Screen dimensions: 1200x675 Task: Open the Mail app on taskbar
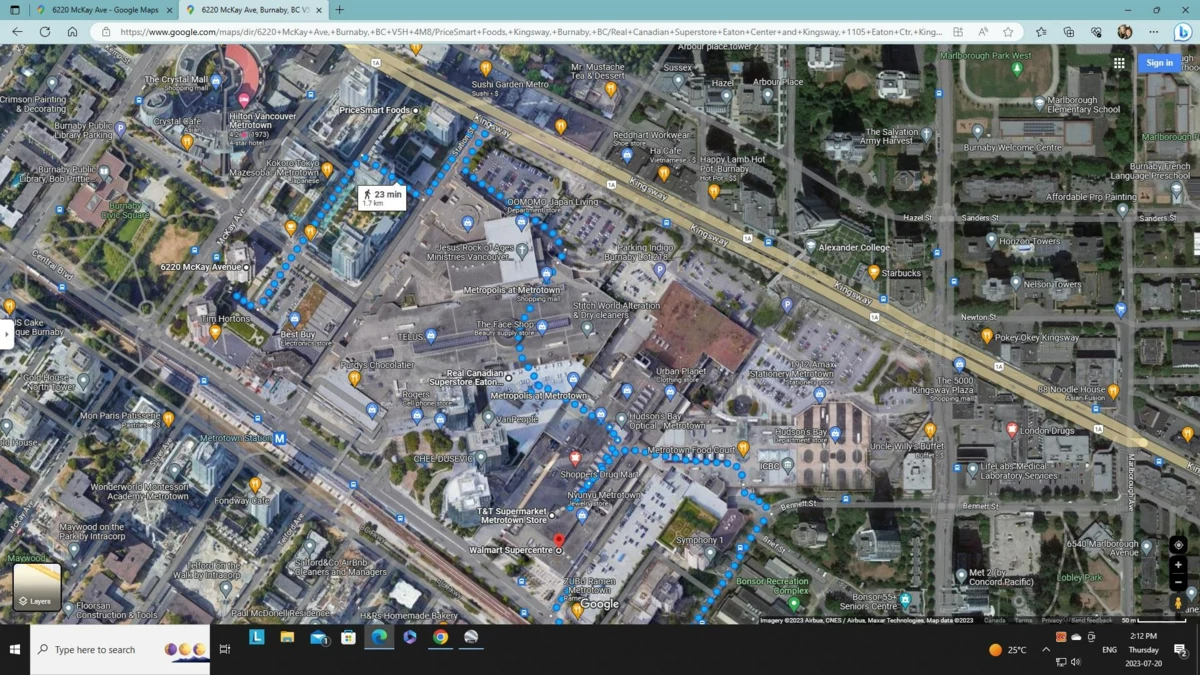(318, 637)
